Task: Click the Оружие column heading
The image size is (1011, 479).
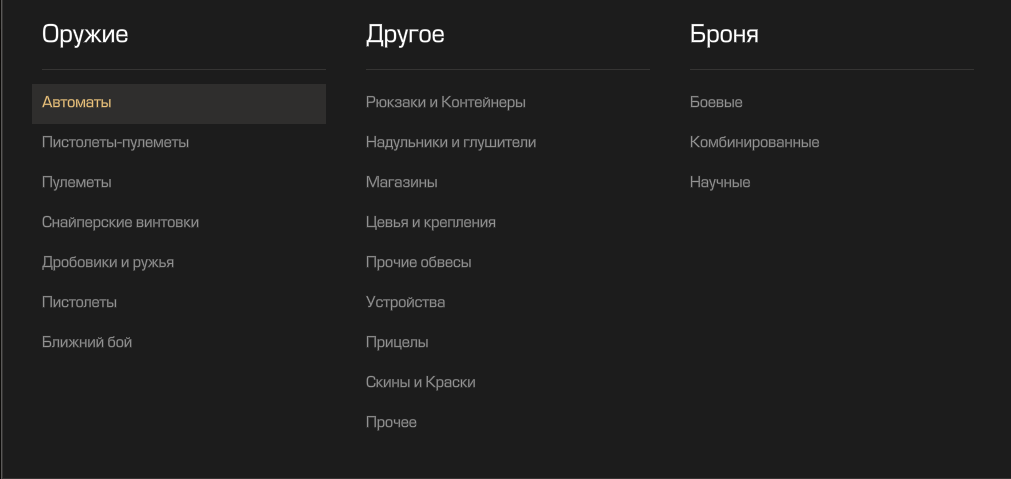Action: point(85,35)
